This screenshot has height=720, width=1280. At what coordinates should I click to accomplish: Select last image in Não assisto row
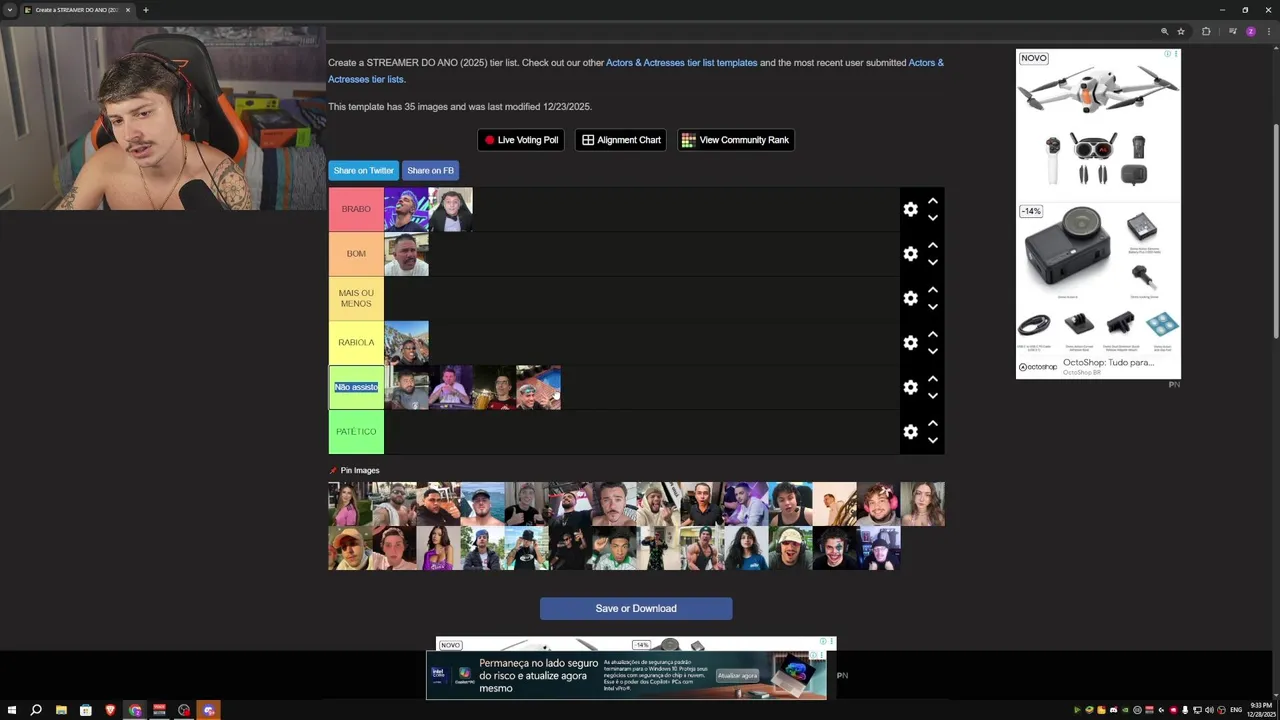tap(538, 387)
